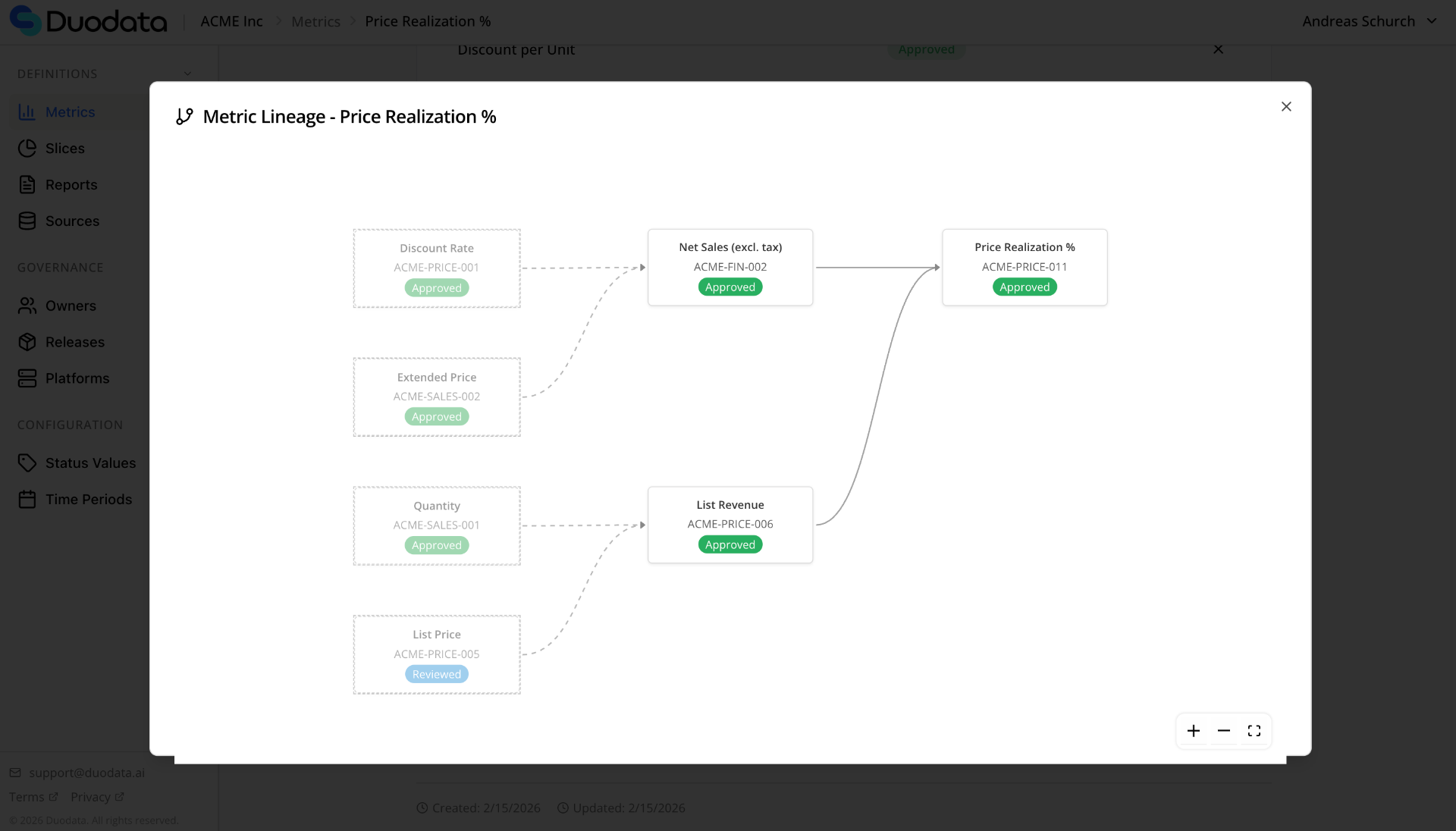Viewport: 1456px width, 831px height.
Task: Navigate to the Metrics breadcrumb item
Action: tap(315, 20)
